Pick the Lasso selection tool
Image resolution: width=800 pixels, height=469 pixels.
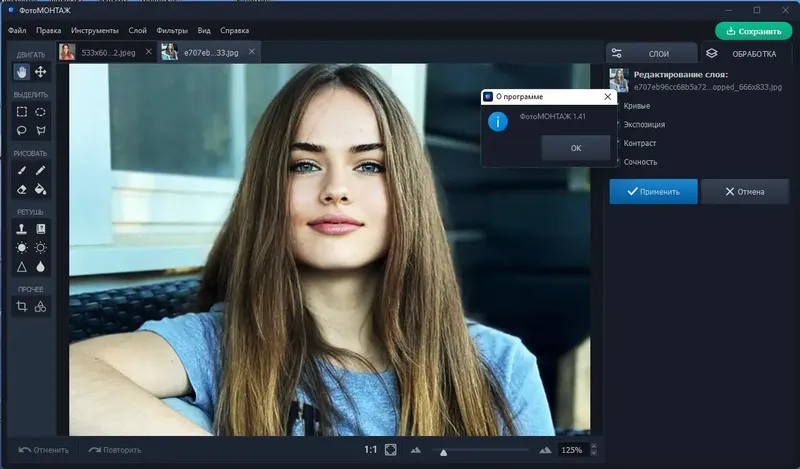[x=22, y=130]
